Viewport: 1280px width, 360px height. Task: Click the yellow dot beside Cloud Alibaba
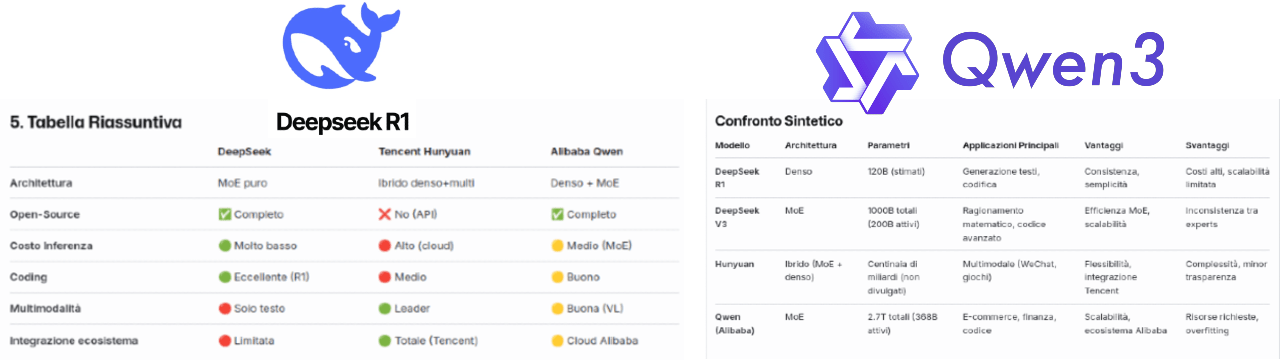(557, 340)
